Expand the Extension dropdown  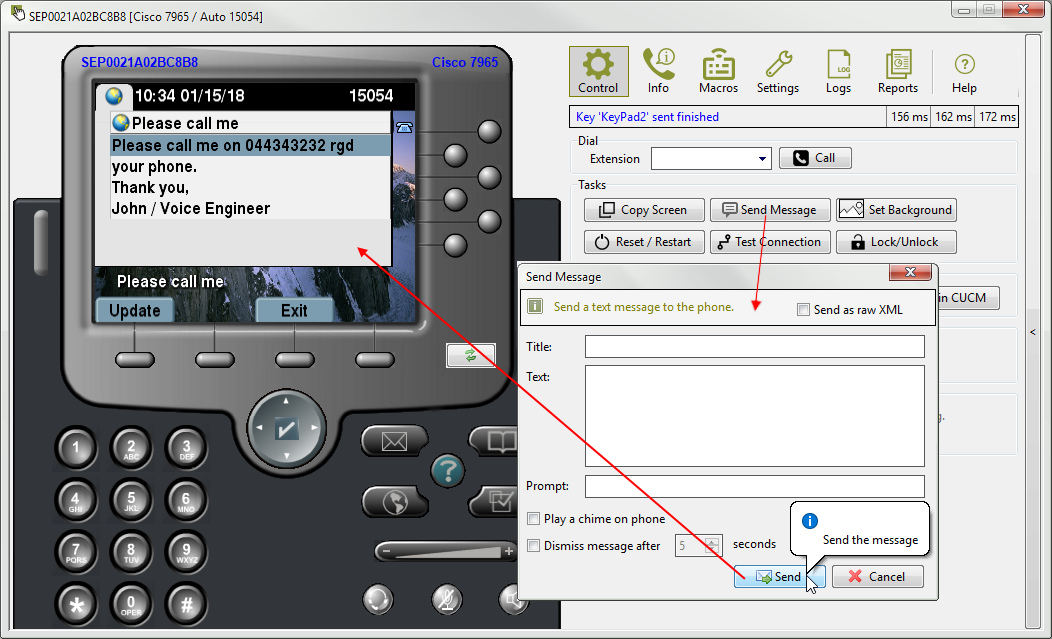[x=762, y=159]
